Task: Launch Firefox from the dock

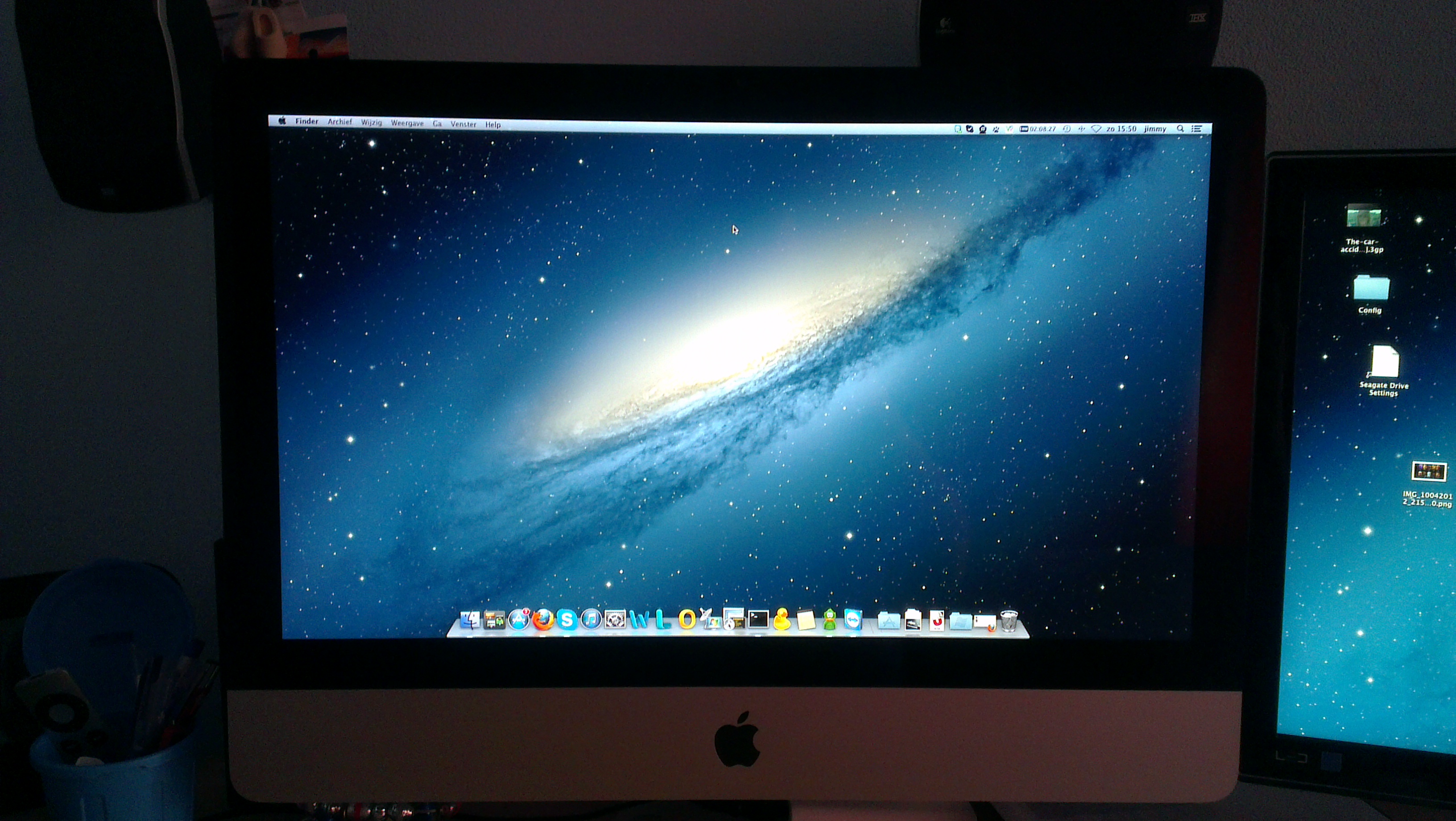Action: [x=543, y=620]
